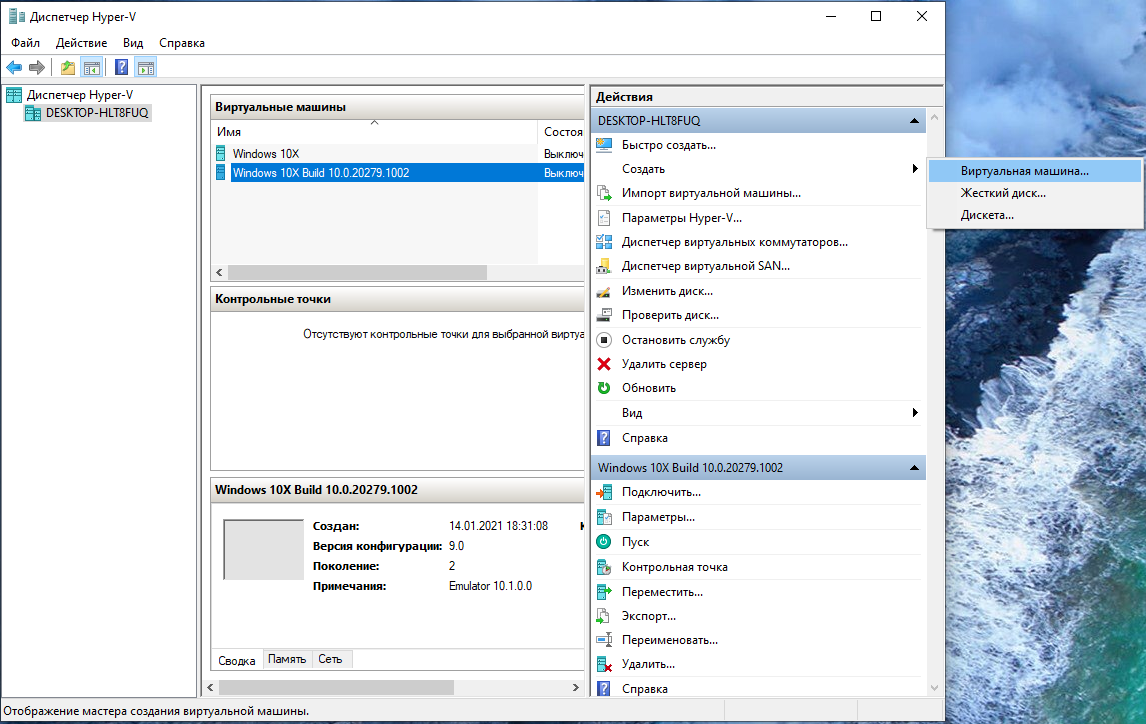Click actions pane scroll down arrow
This screenshot has width=1146, height=724.
coord(934,688)
